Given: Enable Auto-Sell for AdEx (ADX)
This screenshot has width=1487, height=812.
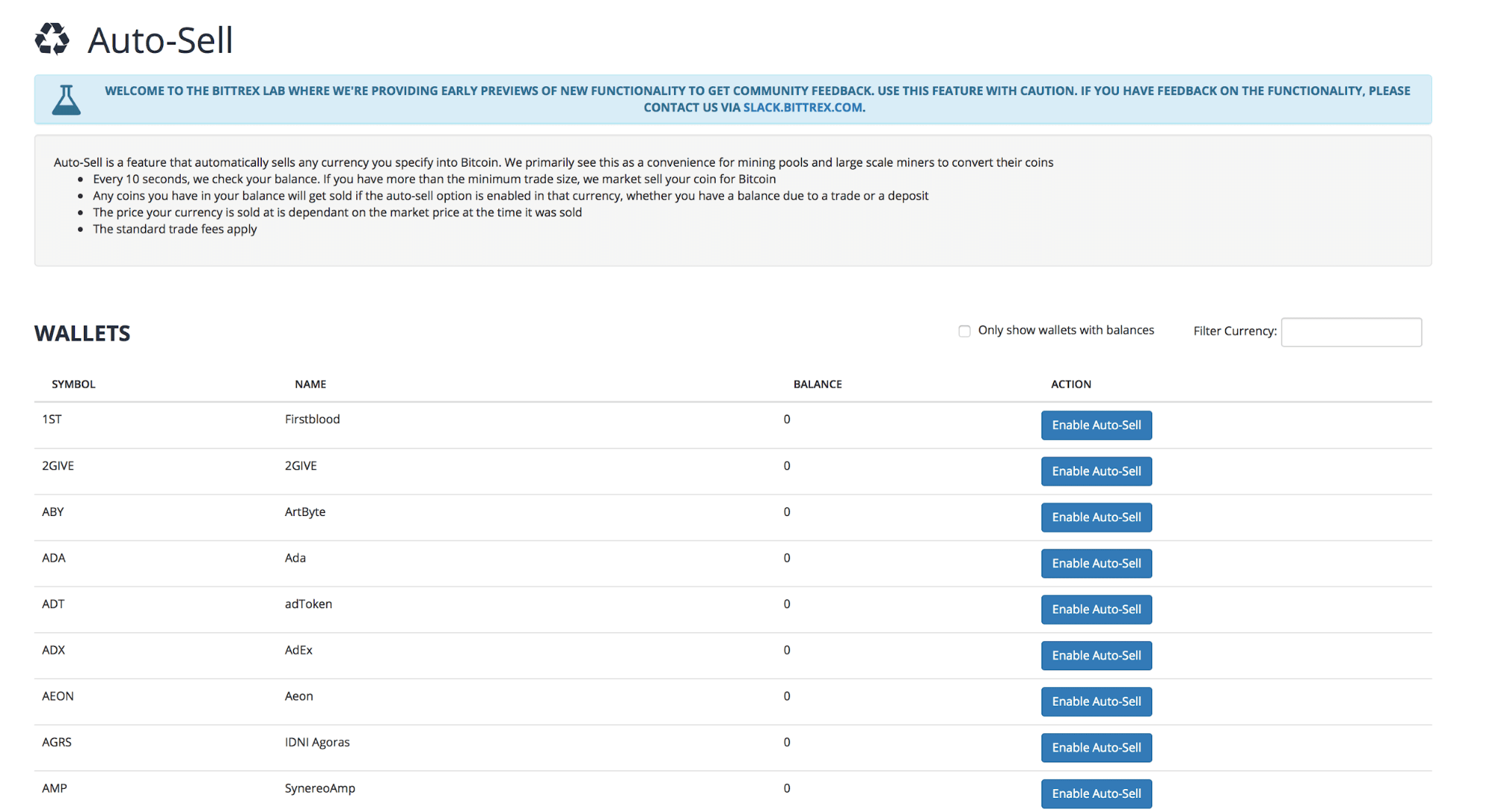Looking at the screenshot, I should [1096, 656].
